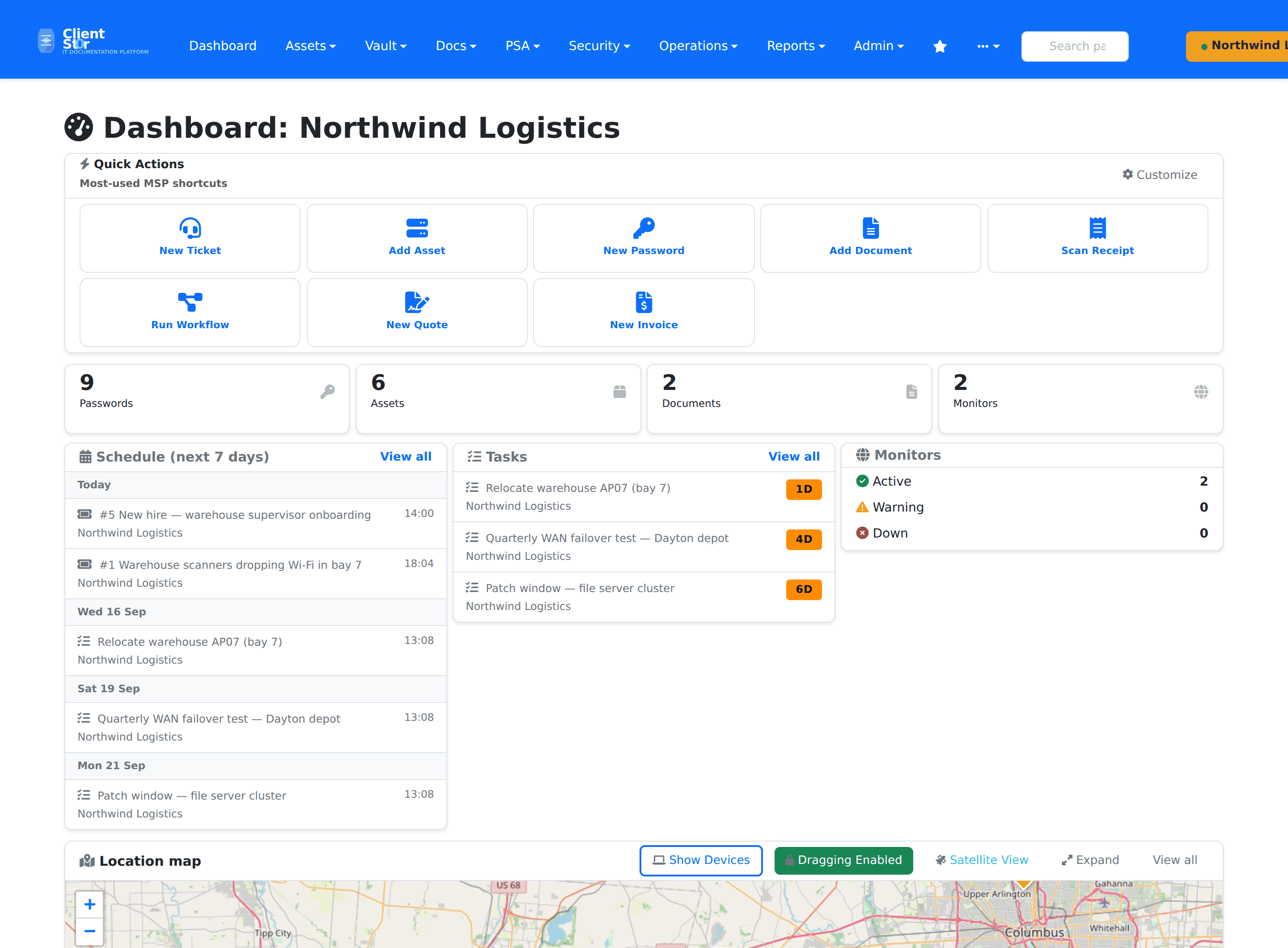This screenshot has width=1288, height=948.
Task: Click the New Ticket label
Action: (190, 250)
